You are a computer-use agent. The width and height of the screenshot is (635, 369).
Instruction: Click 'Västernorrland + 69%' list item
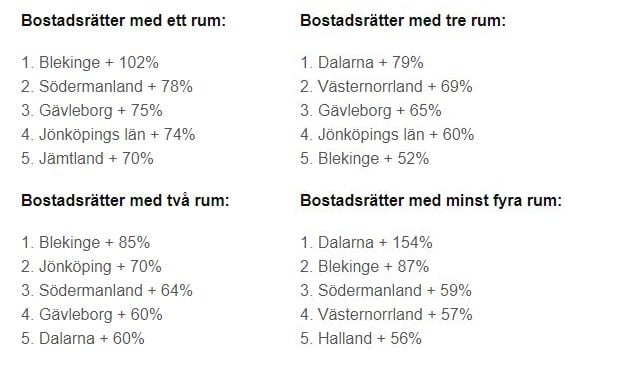click(386, 86)
